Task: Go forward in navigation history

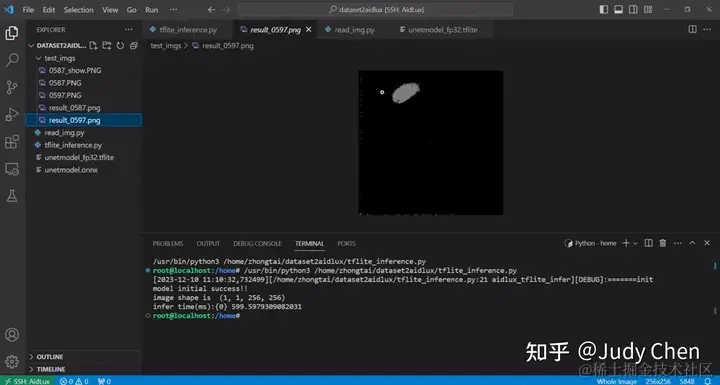Action: click(226, 10)
